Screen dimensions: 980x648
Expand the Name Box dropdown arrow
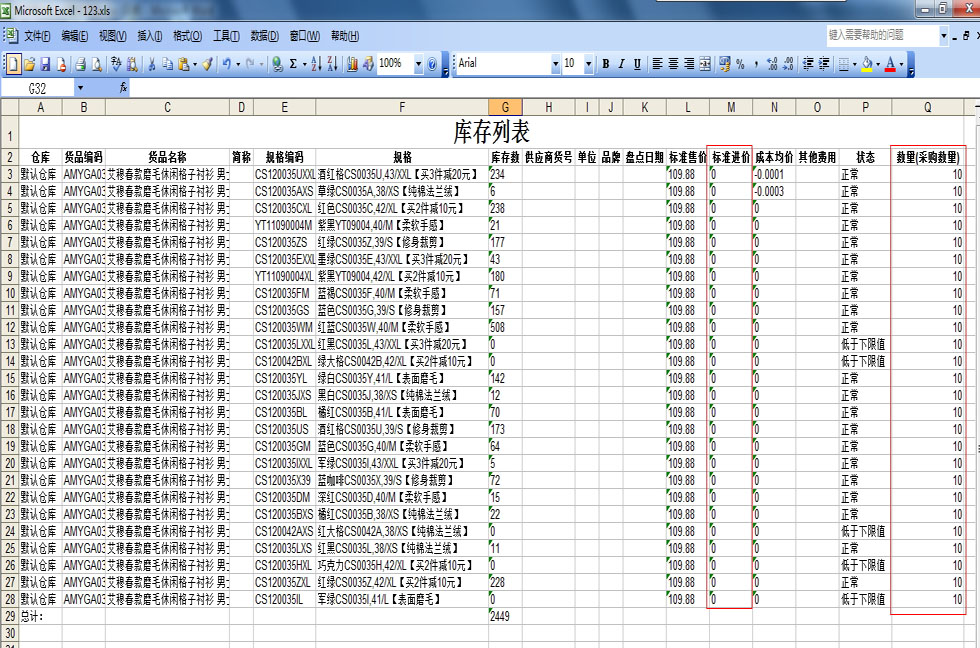tap(80, 88)
